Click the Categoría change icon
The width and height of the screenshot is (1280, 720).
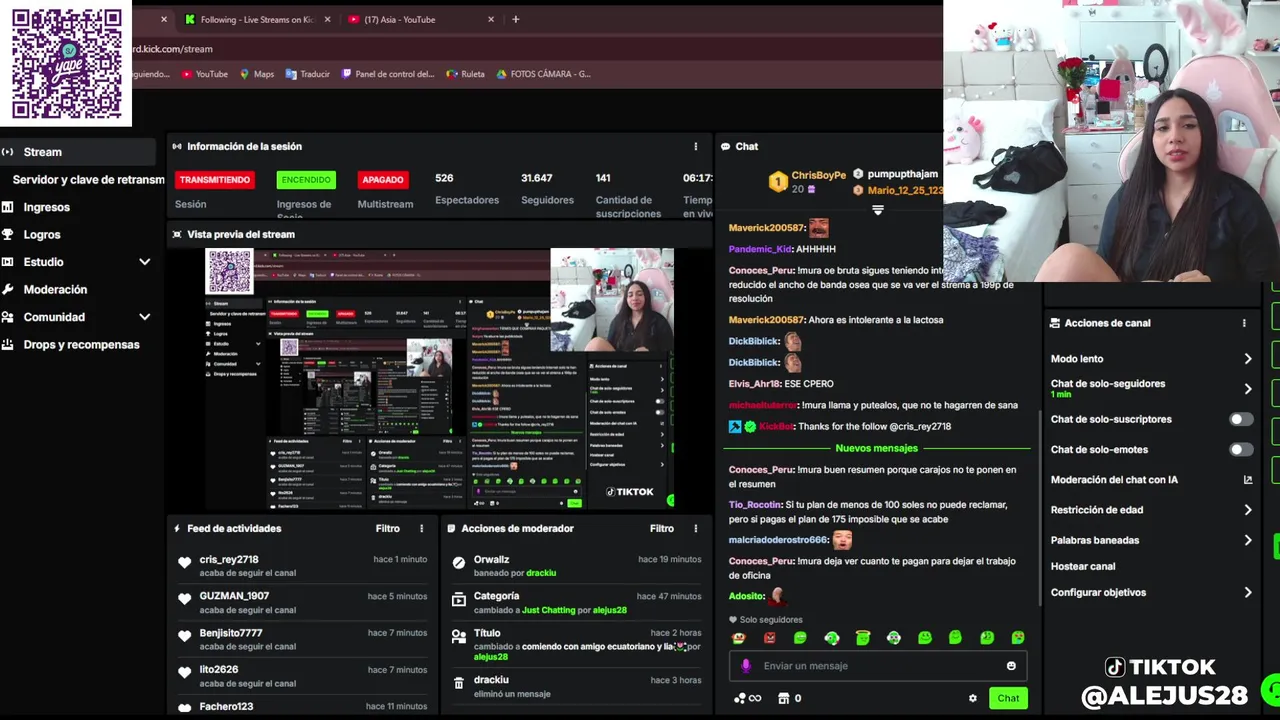[x=459, y=600]
